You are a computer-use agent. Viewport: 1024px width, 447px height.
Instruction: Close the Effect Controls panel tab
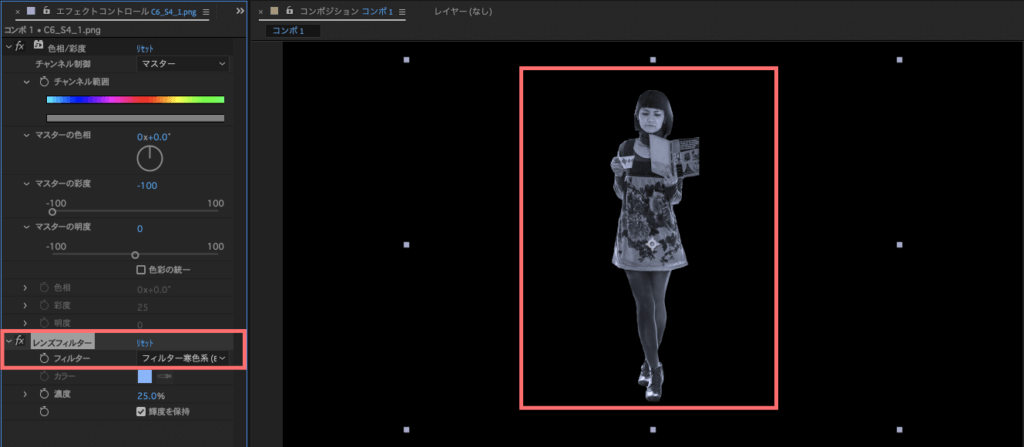[x=18, y=12]
